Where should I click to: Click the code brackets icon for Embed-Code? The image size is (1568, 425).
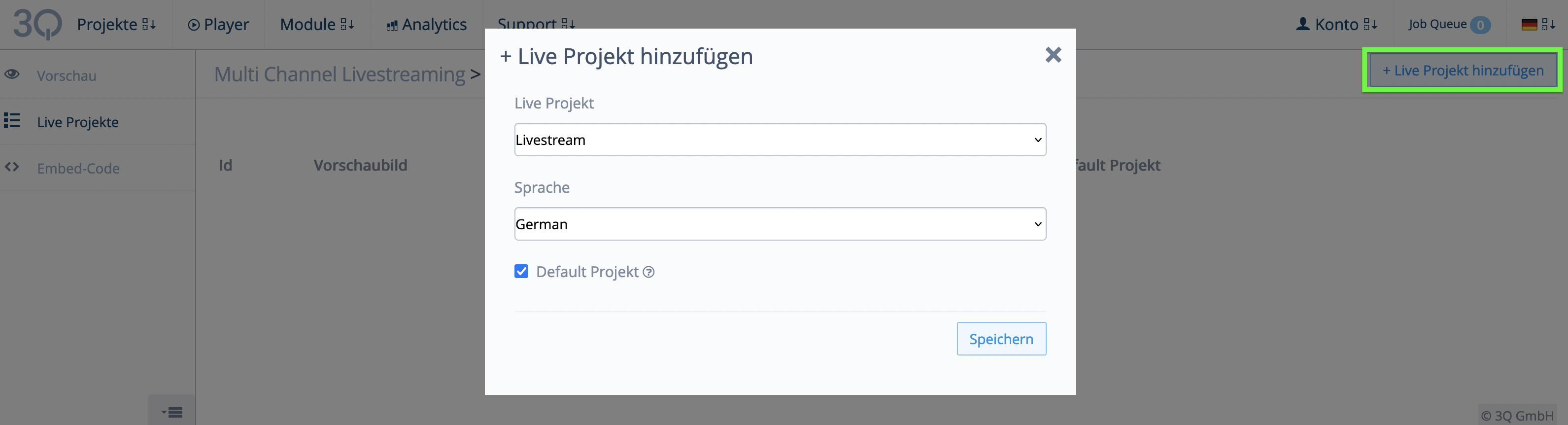pos(11,167)
